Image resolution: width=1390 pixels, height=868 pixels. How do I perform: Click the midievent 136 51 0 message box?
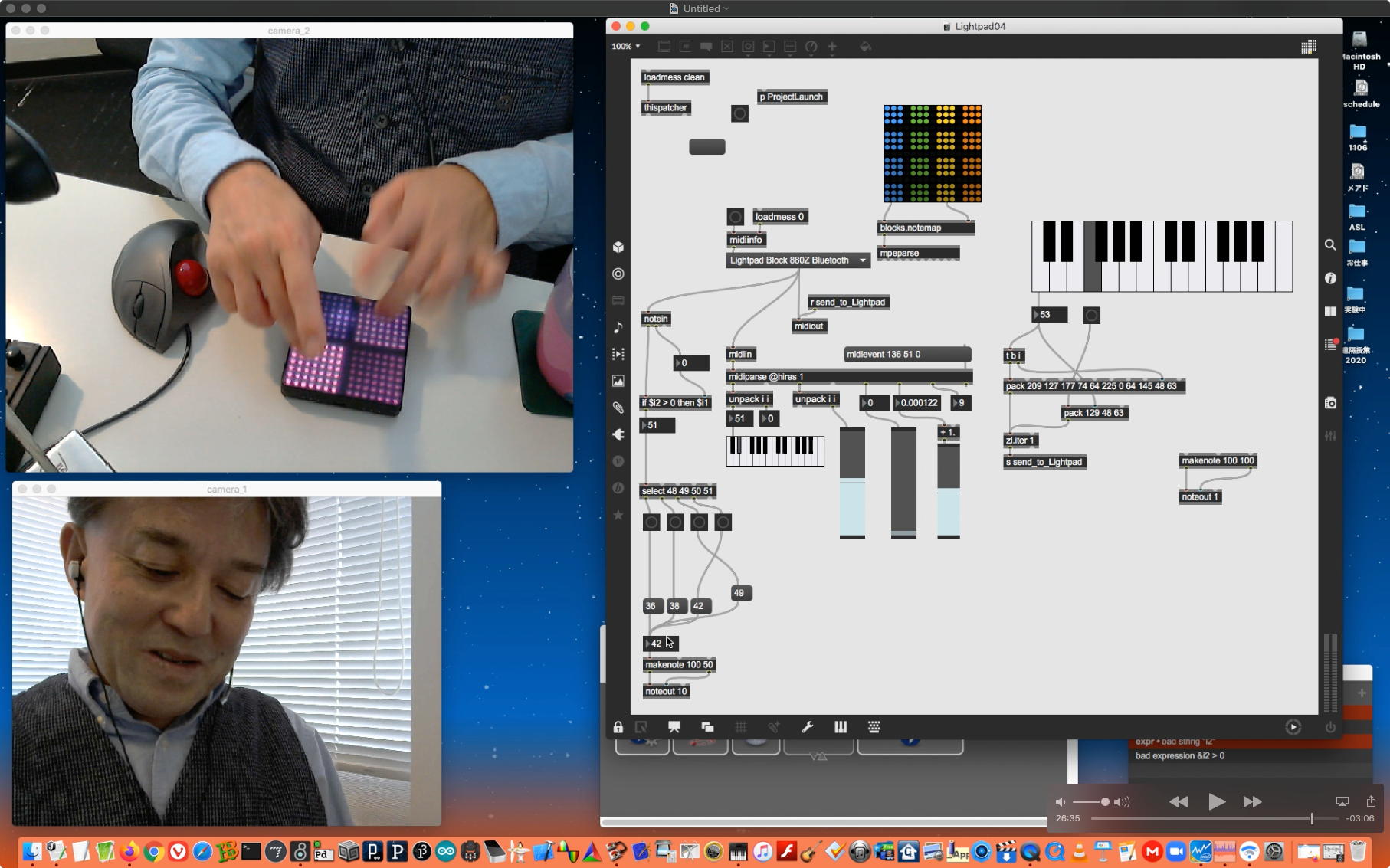click(x=906, y=355)
